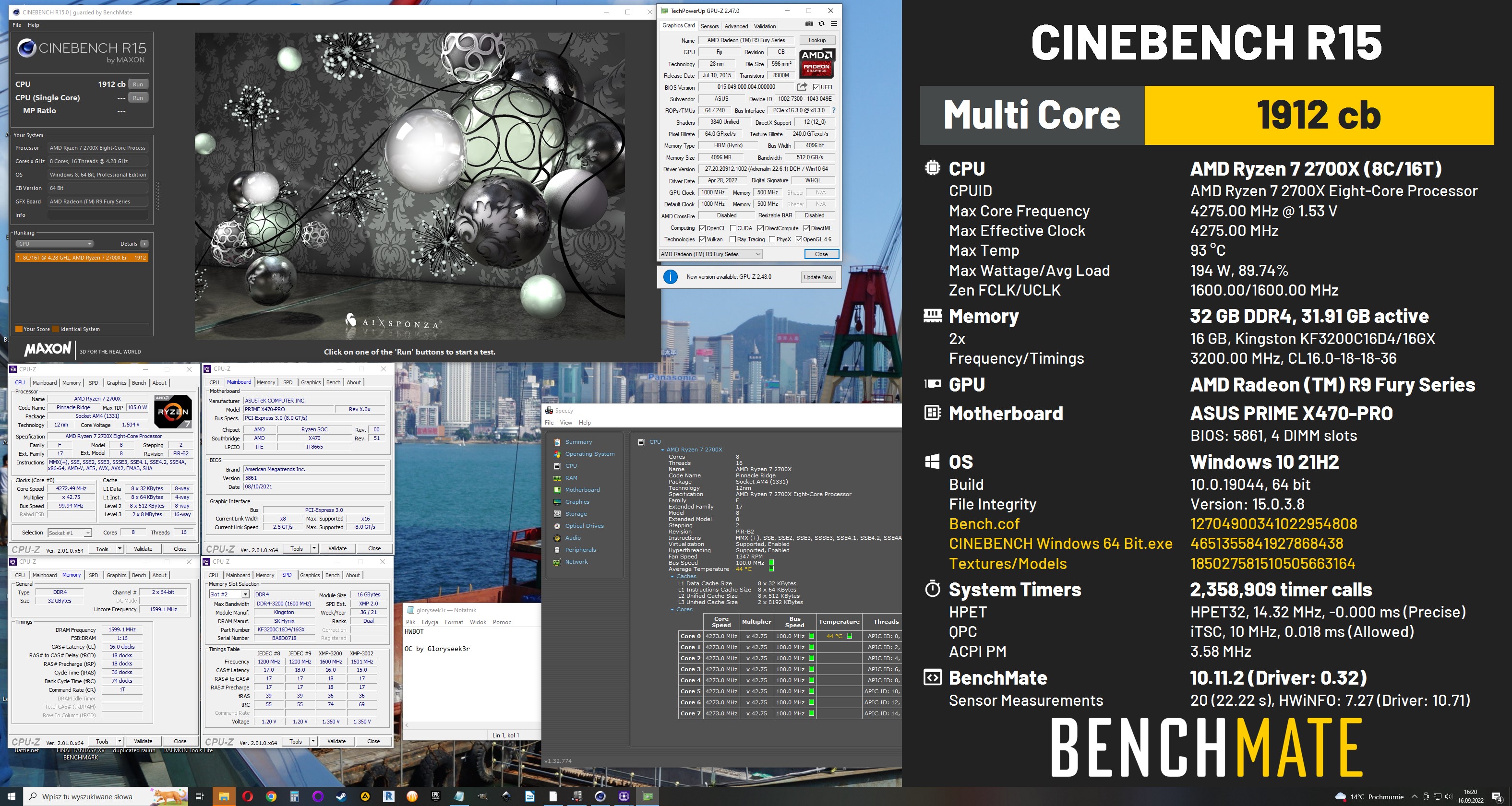Open Google Chrome from taskbar
1512x806 pixels.
coord(271,796)
